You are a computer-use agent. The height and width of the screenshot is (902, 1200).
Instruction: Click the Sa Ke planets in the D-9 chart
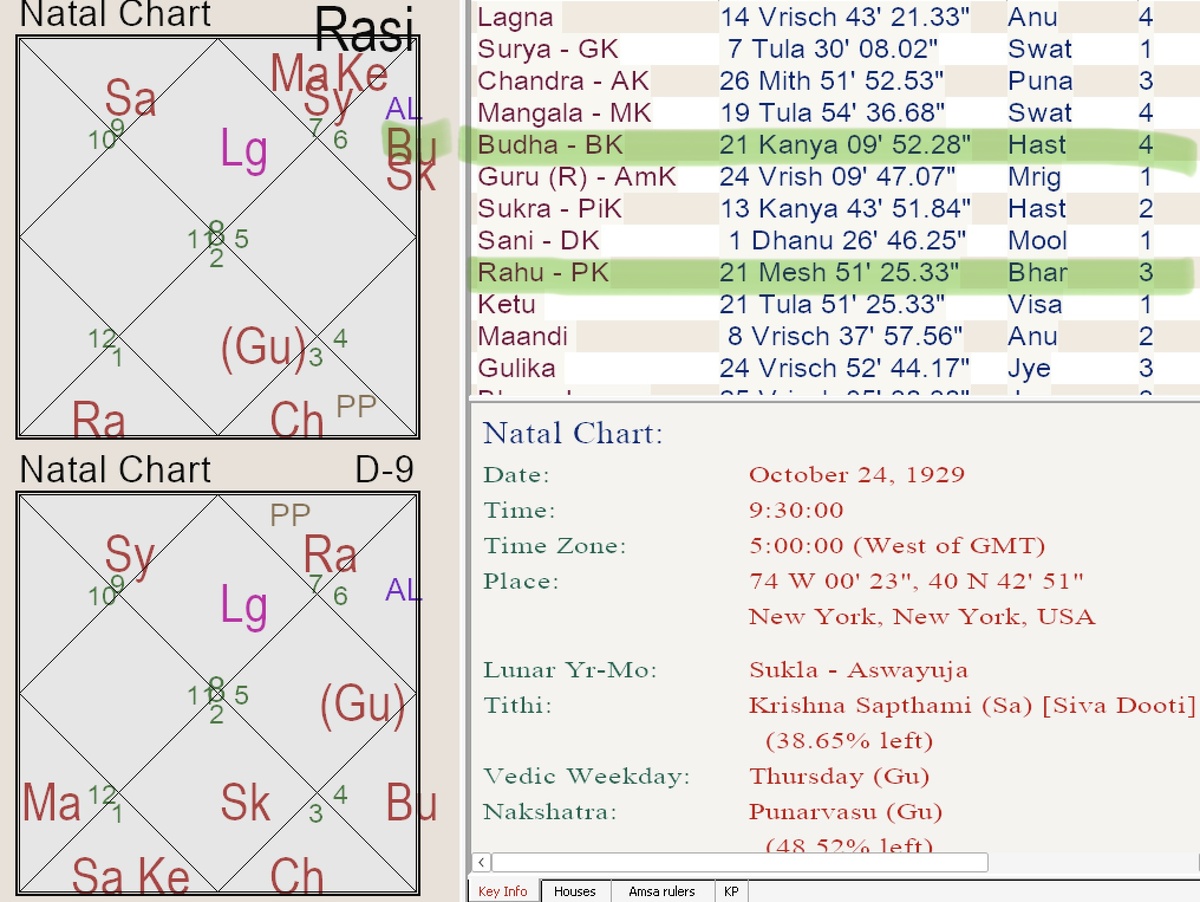click(x=131, y=877)
